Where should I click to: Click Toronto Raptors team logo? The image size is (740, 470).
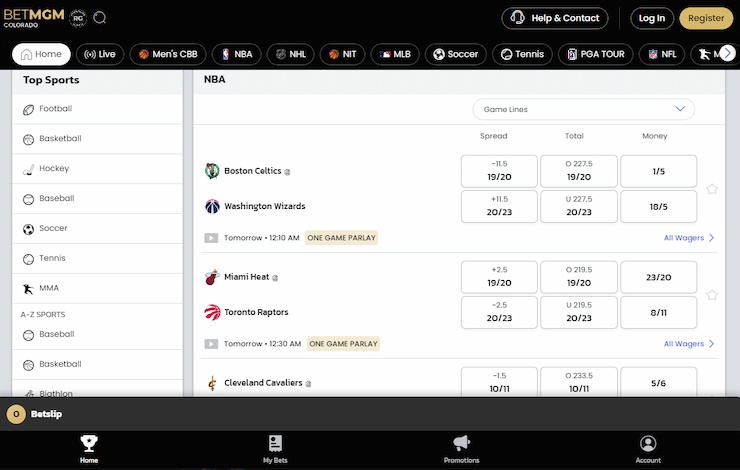pyautogui.click(x=212, y=312)
